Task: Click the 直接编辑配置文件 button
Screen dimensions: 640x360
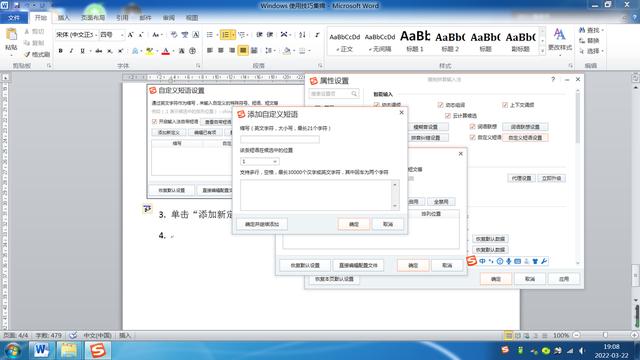Action: click(x=358, y=265)
